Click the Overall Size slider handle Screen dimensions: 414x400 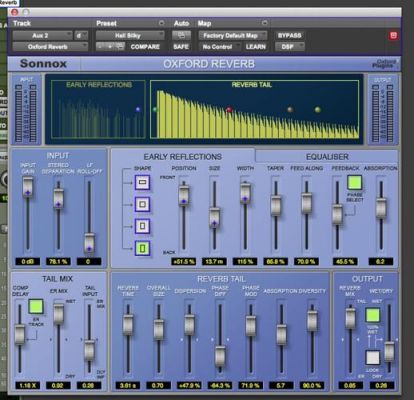159,330
